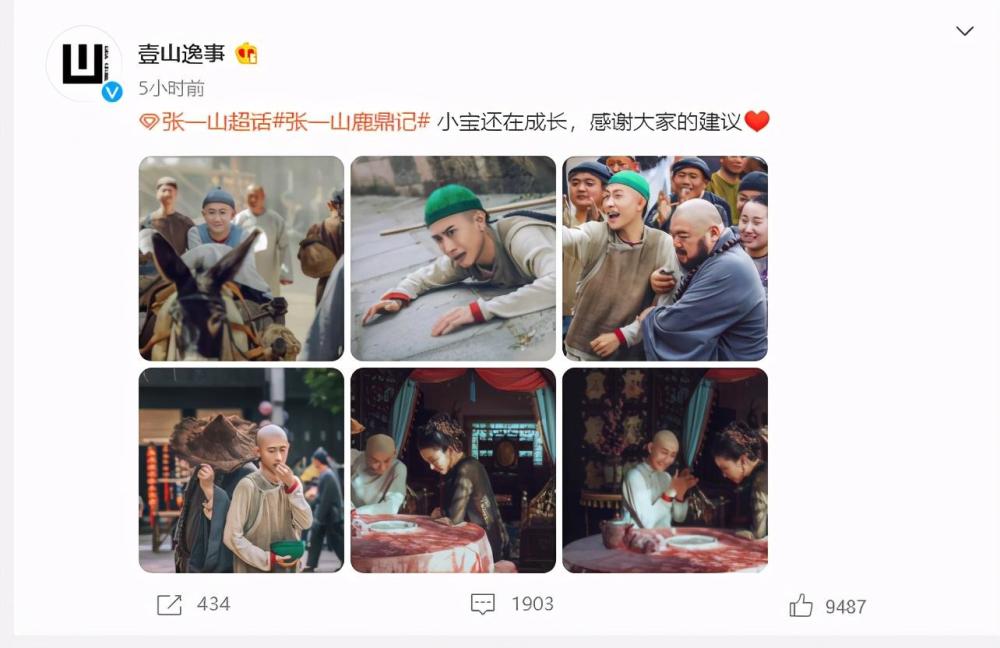Open the 壹山逸事 username link
The height and width of the screenshot is (648, 1000).
[182, 54]
